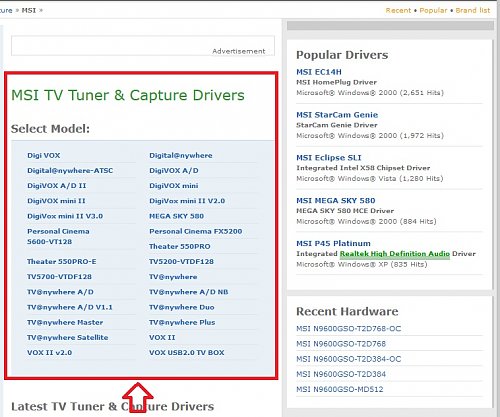500x417 pixels.
Task: Open VOX USB2.0 TV BOX link
Action: (x=187, y=352)
